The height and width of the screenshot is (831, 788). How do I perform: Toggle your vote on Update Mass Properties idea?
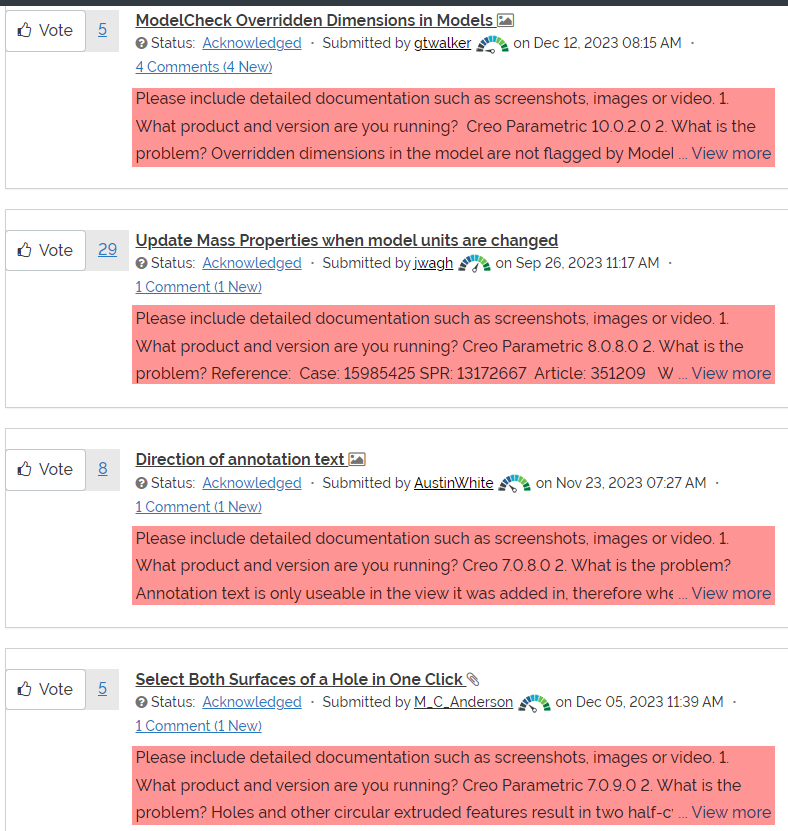point(45,250)
